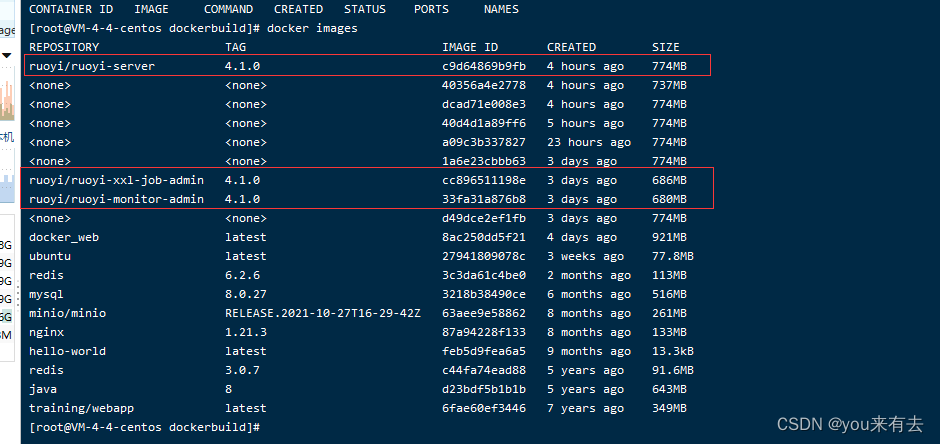
Task: Select size value 921MB
Action: (669, 237)
